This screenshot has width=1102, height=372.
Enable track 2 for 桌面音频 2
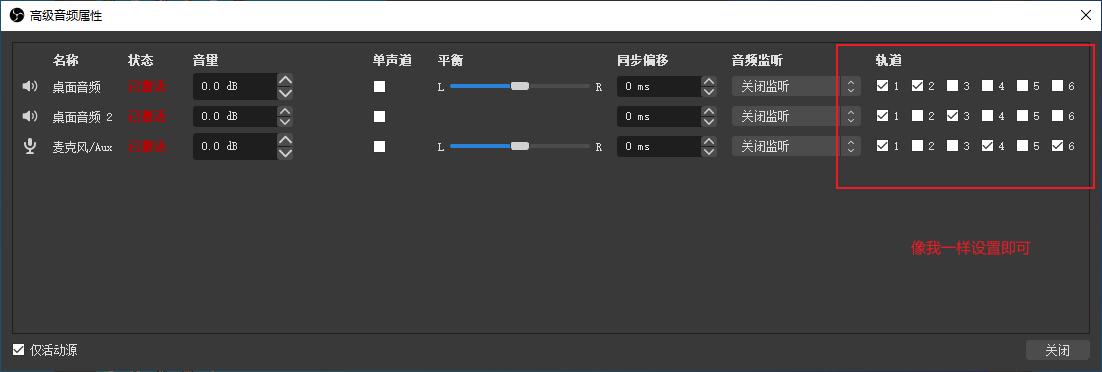coord(917,116)
